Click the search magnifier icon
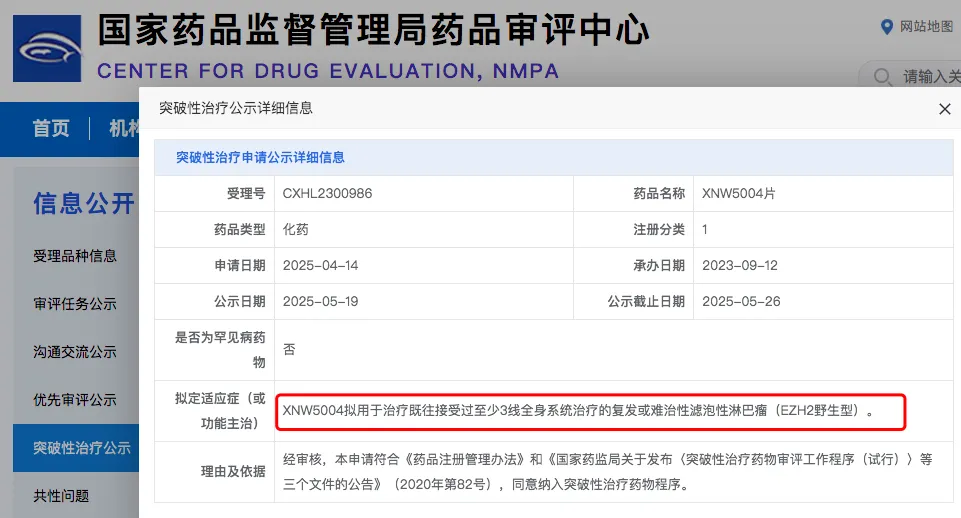The image size is (961, 518). (x=882, y=77)
